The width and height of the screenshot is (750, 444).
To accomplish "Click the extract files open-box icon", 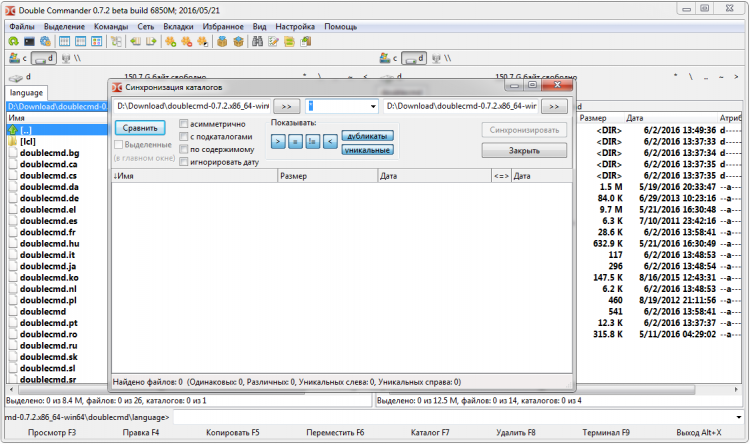I will (238, 42).
